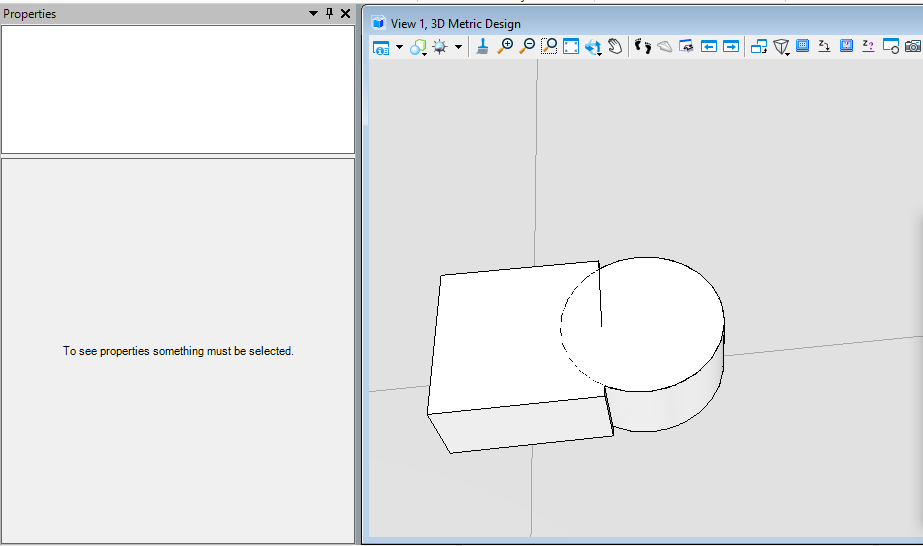Click the Set Active Depth icon
The height and width of the screenshot is (546, 923).
point(824,46)
